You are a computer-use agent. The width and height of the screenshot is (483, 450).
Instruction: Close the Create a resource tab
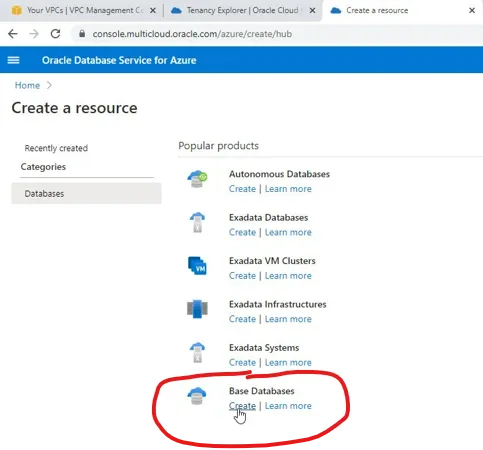[x=472, y=11]
